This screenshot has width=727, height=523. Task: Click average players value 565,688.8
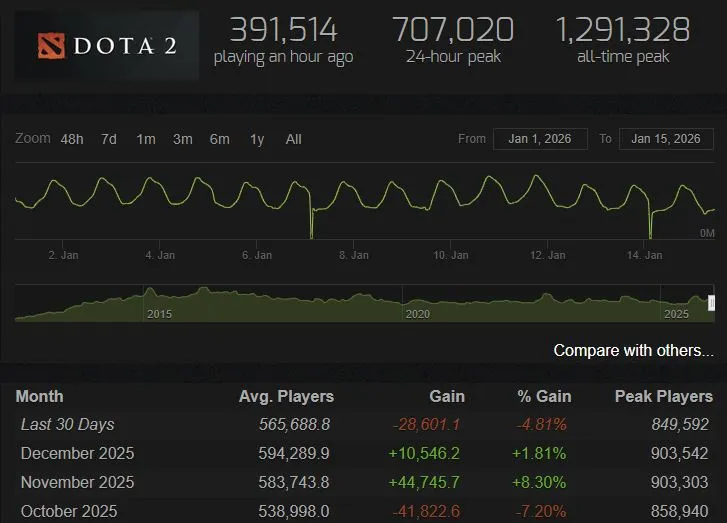click(x=294, y=424)
